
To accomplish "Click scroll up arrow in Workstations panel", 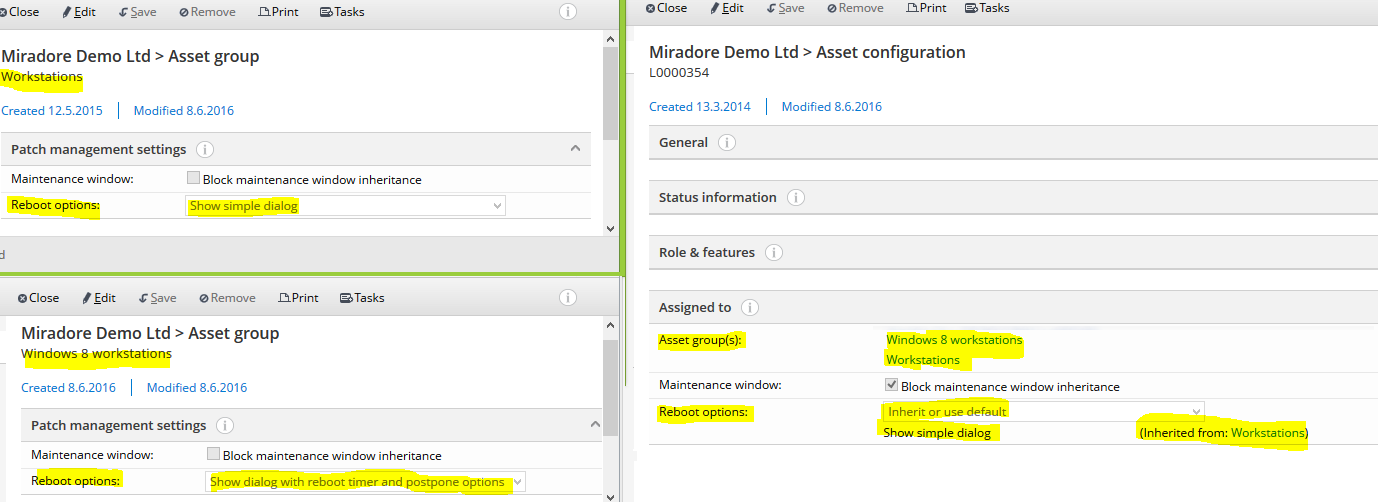I will point(611,39).
